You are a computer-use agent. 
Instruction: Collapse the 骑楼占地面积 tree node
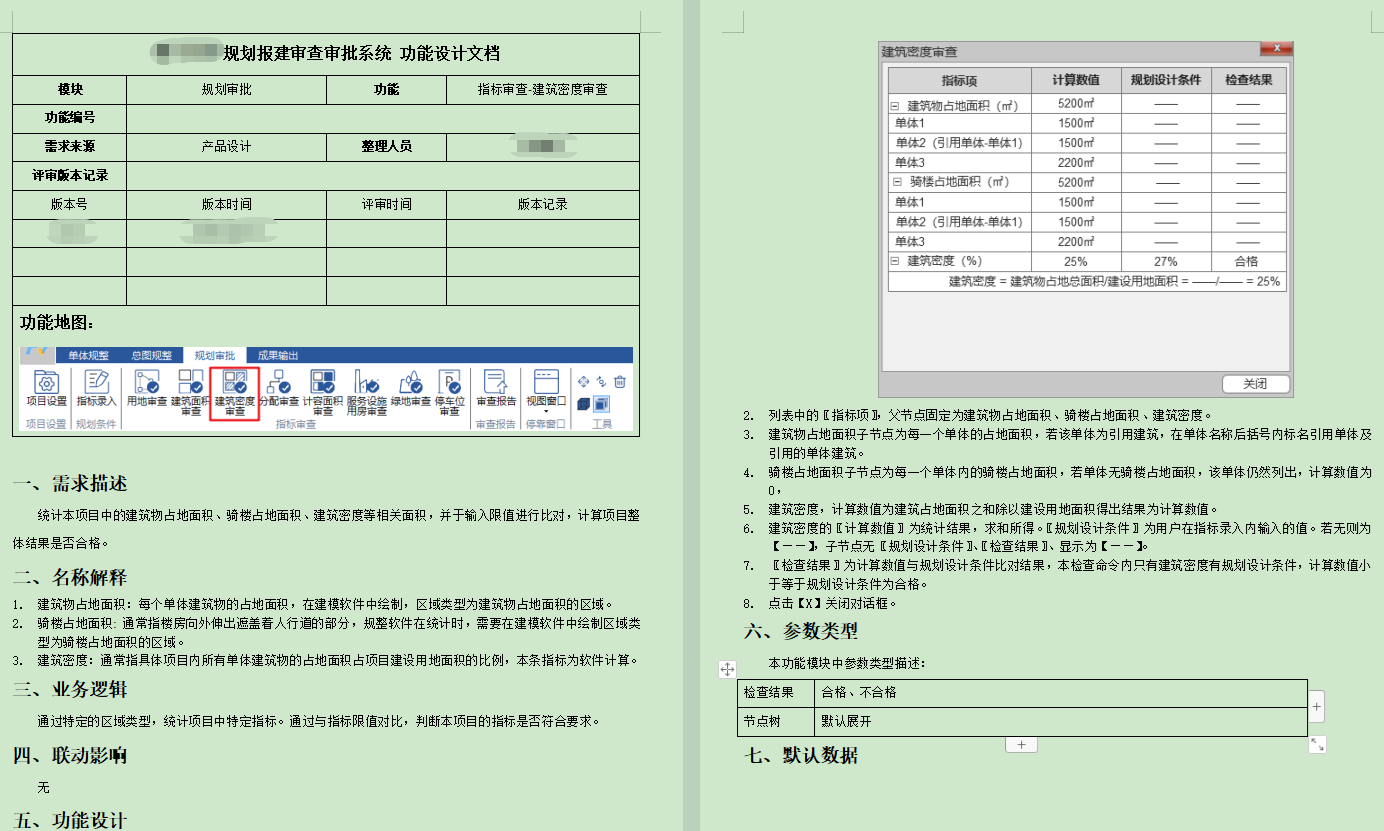(895, 182)
